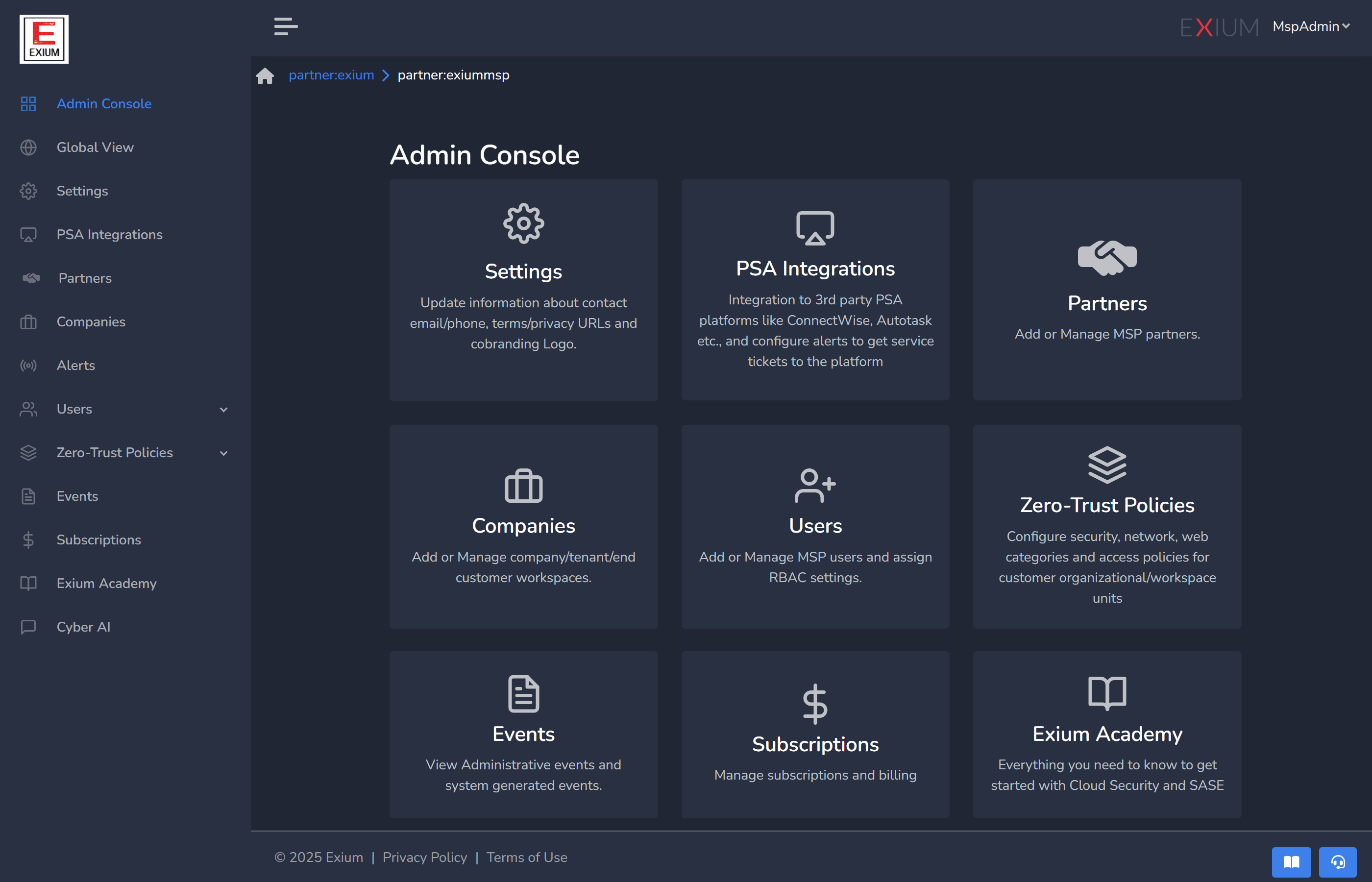The height and width of the screenshot is (882, 1372).
Task: Open the Terms of Use footer link
Action: click(526, 857)
